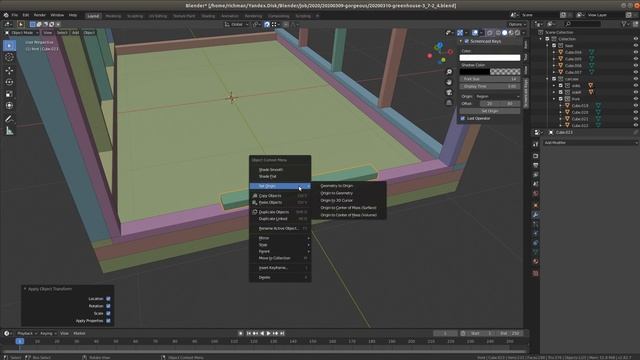Image resolution: width=640 pixels, height=360 pixels.
Task: Switch to wireframe viewport shading
Action: pos(498,33)
